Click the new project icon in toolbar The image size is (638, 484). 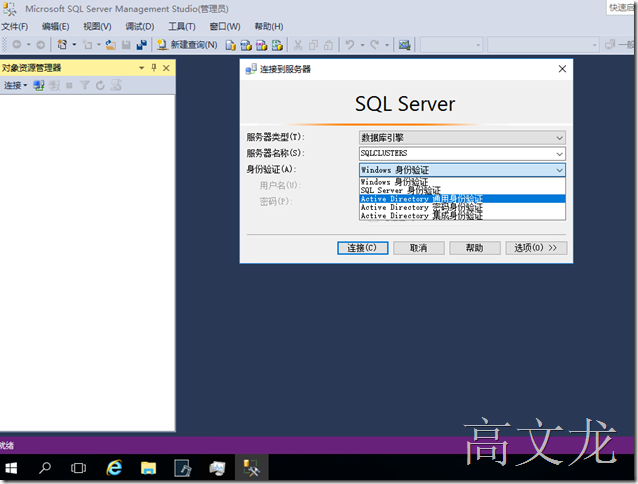pyautogui.click(x=62, y=45)
